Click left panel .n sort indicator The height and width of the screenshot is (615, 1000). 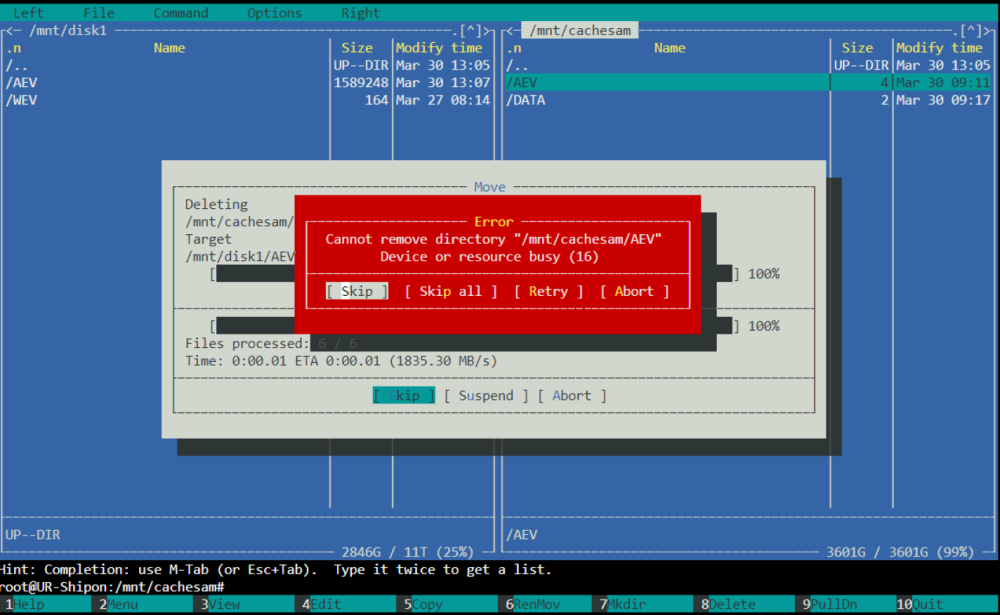14,48
